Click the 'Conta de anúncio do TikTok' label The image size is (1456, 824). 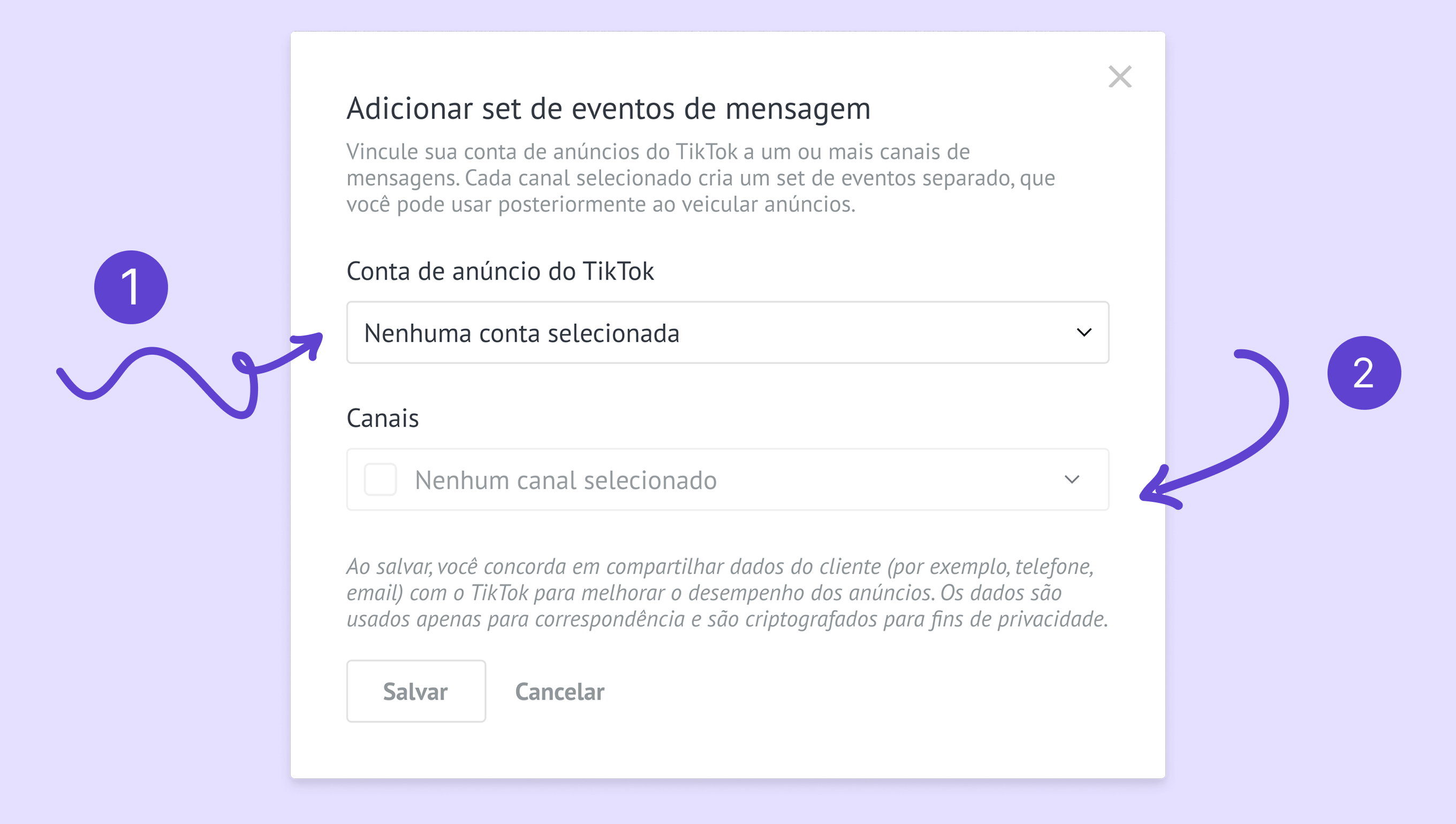point(500,271)
